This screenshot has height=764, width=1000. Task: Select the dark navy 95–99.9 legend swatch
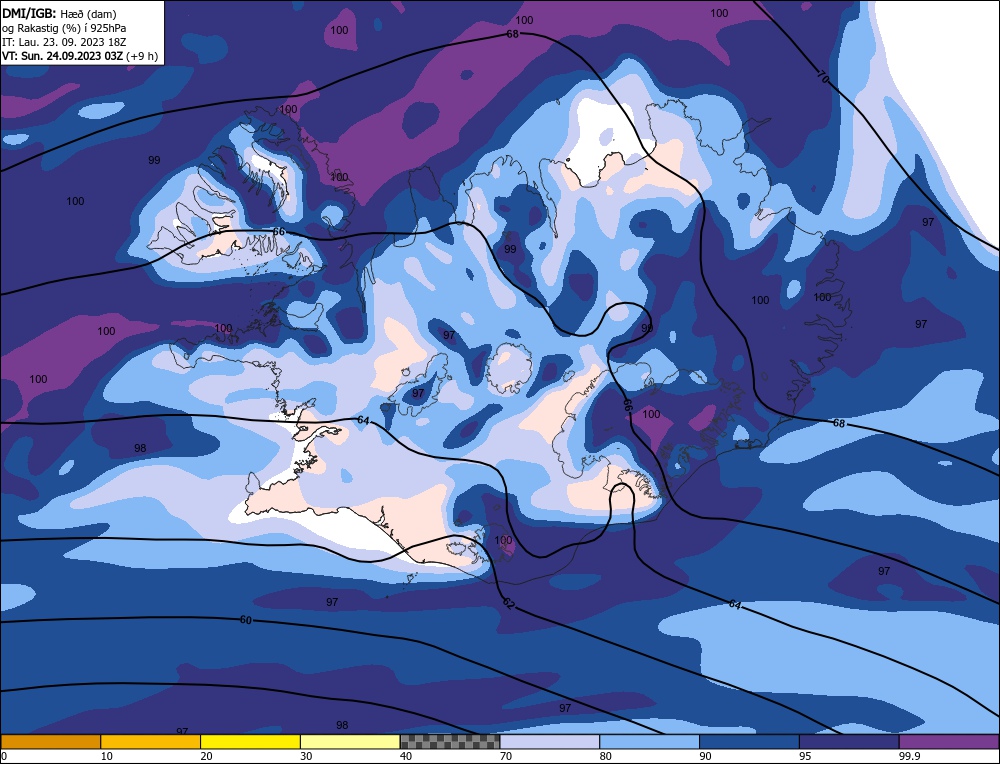tap(849, 741)
